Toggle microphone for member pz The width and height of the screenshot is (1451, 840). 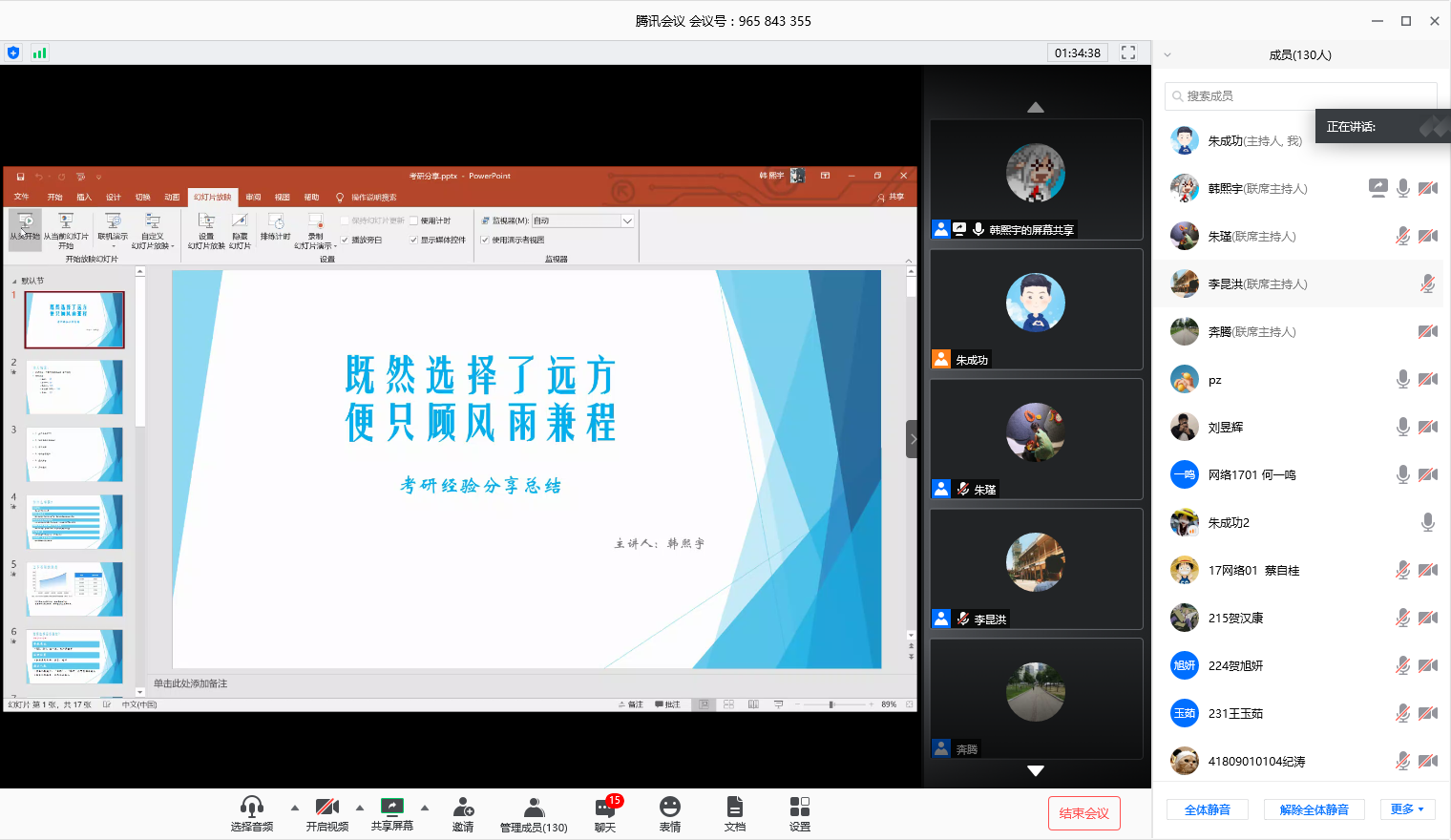point(1402,380)
